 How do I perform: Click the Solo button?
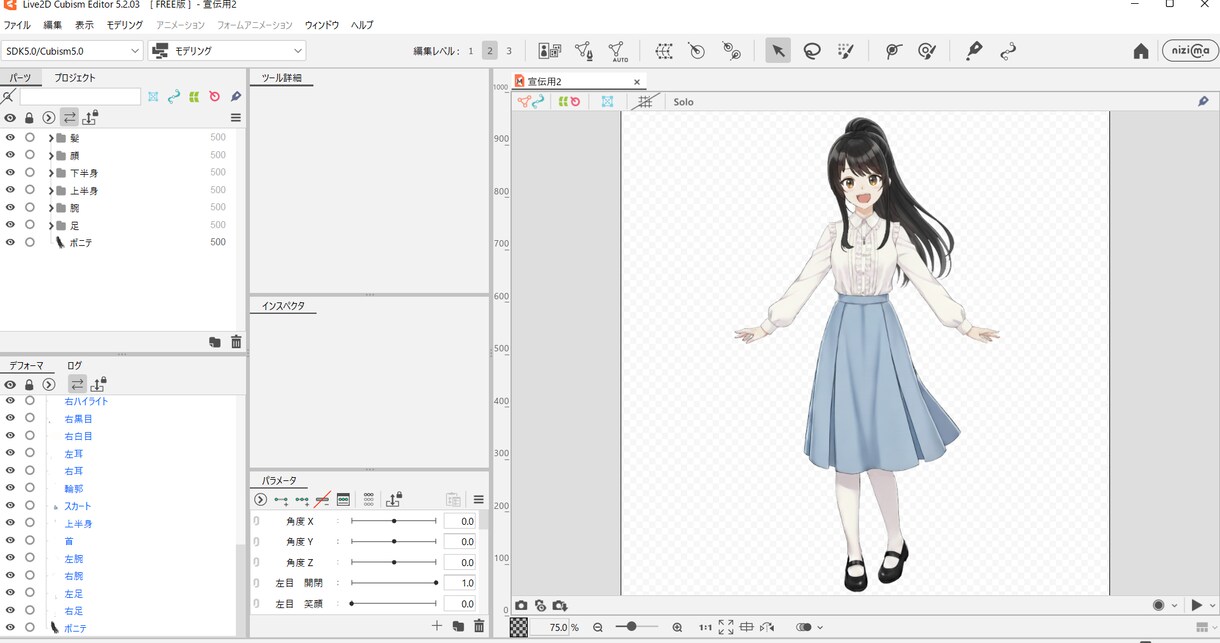pos(683,102)
